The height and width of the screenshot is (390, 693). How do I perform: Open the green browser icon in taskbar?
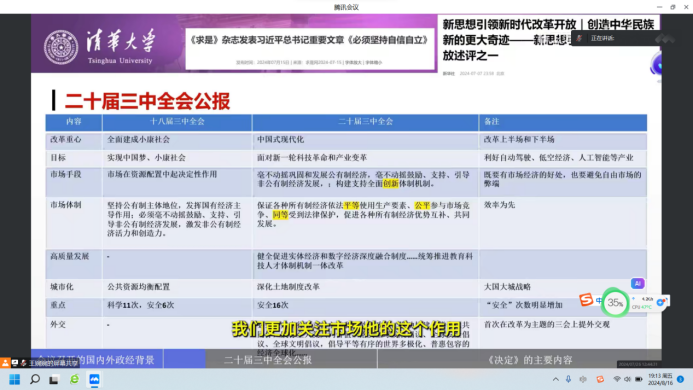74,379
